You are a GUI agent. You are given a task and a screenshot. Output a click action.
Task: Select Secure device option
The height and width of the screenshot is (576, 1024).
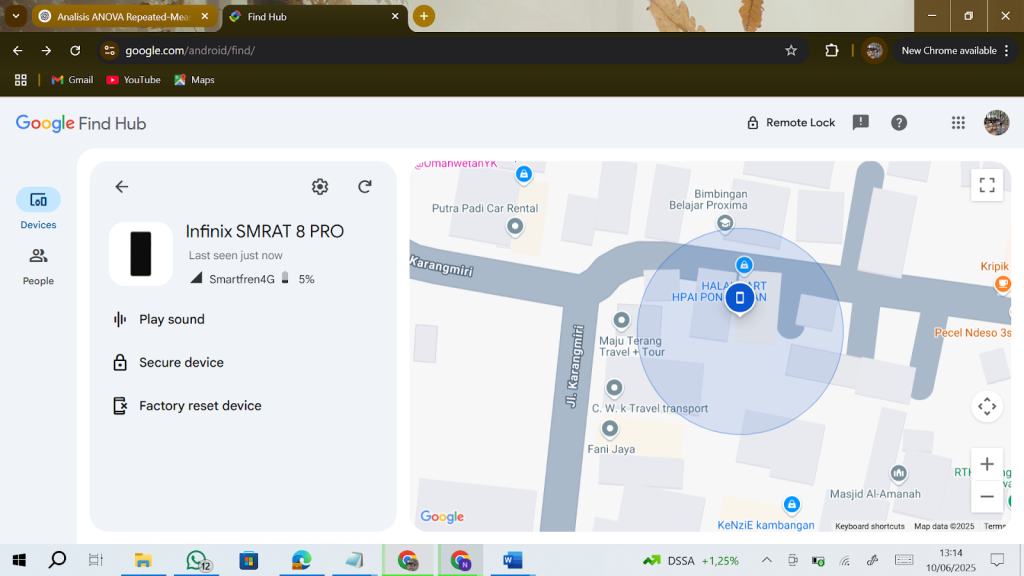[181, 363]
